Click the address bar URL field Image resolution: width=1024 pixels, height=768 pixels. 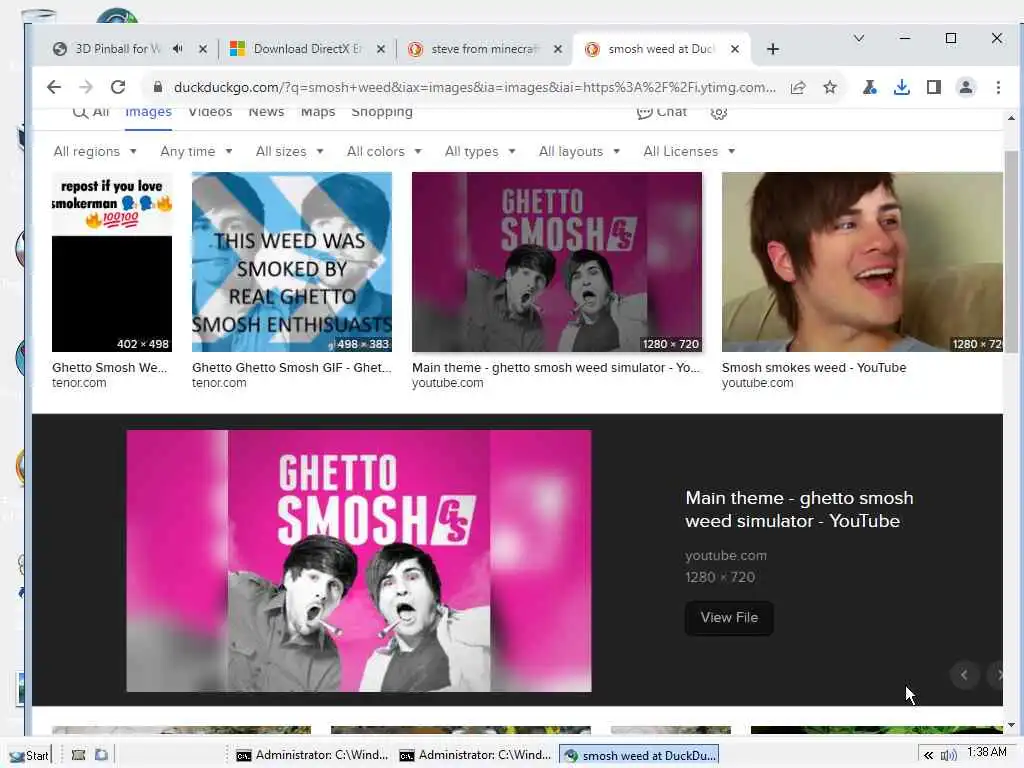[474, 88]
